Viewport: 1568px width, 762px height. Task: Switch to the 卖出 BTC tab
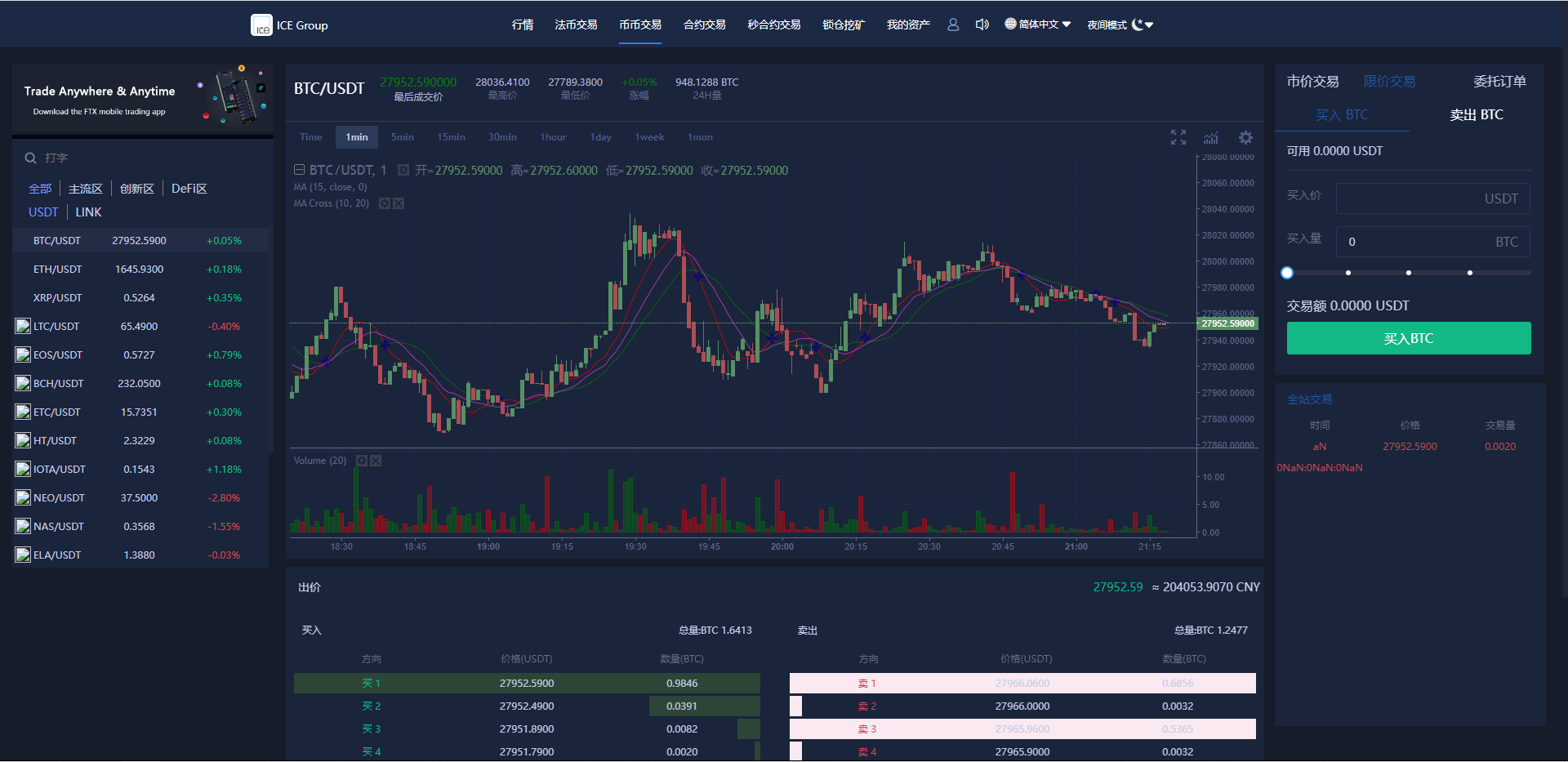1476,115
